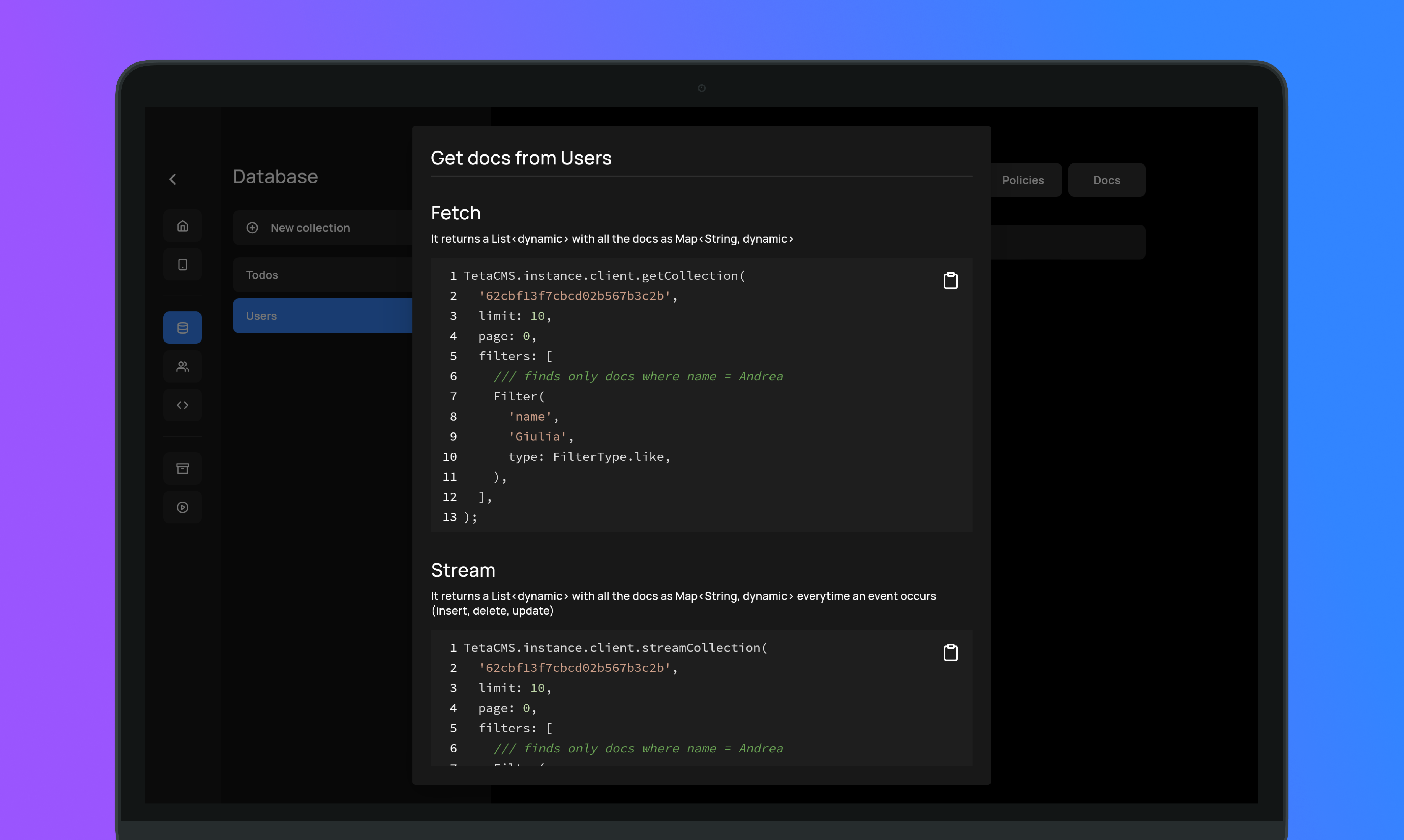Click the plus icon beside New collection

tap(252, 228)
